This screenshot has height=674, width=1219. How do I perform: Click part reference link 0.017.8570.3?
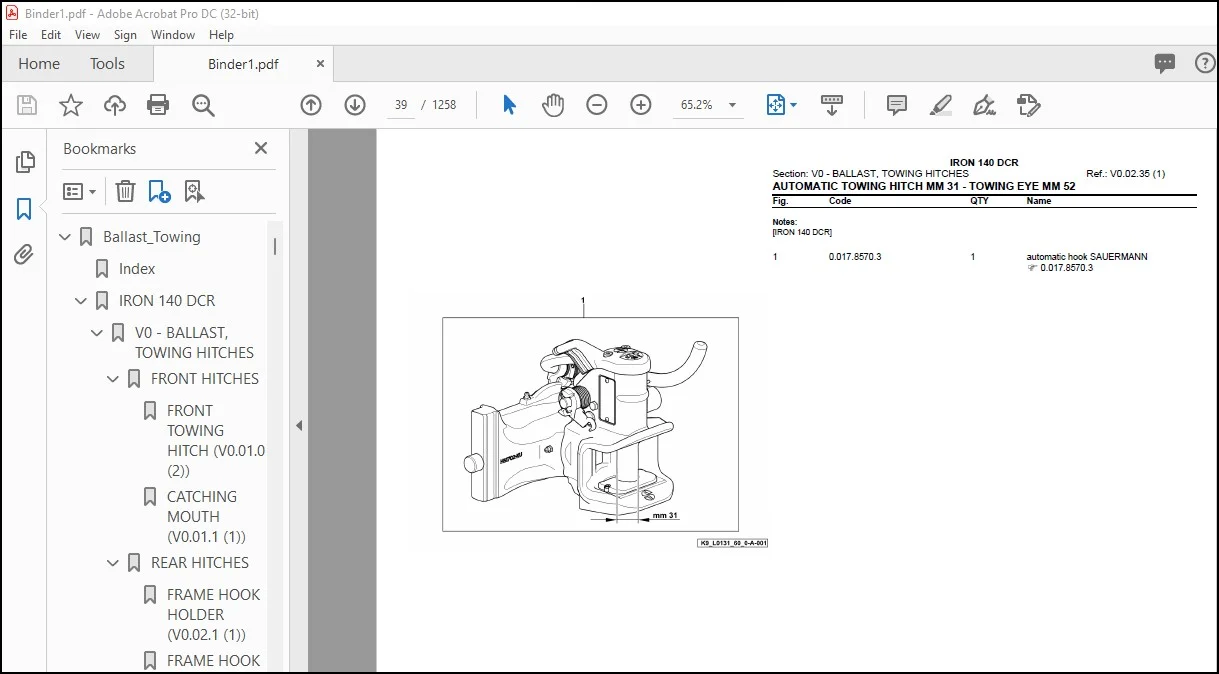click(x=1066, y=268)
